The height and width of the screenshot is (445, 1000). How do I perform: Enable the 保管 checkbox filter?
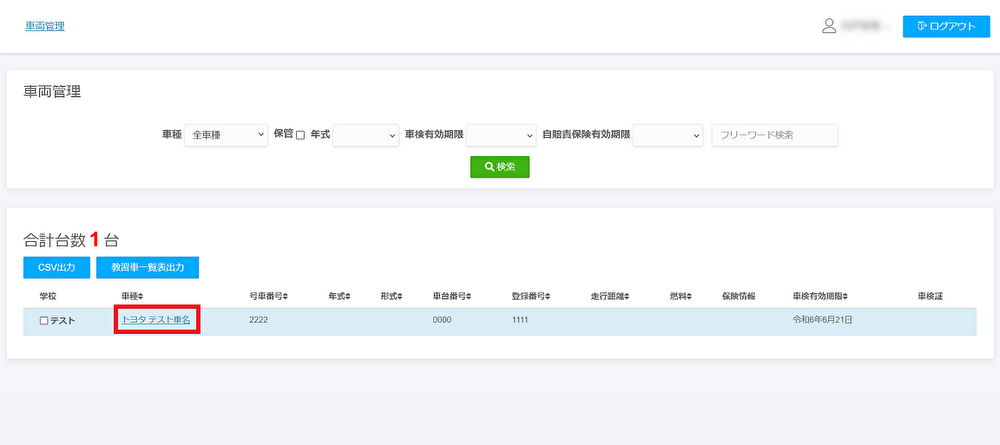pos(300,135)
